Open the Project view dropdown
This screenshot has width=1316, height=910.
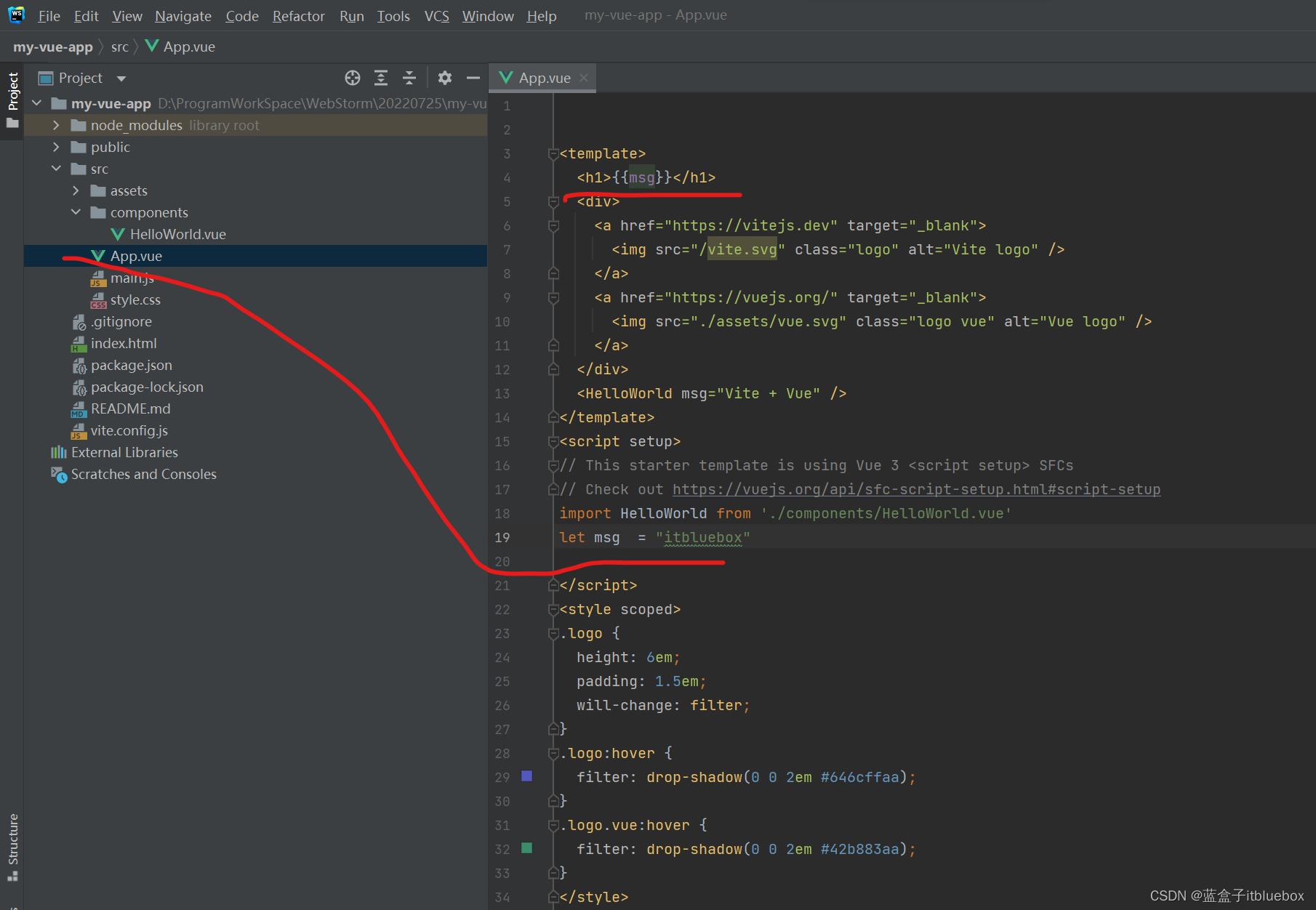coord(121,78)
